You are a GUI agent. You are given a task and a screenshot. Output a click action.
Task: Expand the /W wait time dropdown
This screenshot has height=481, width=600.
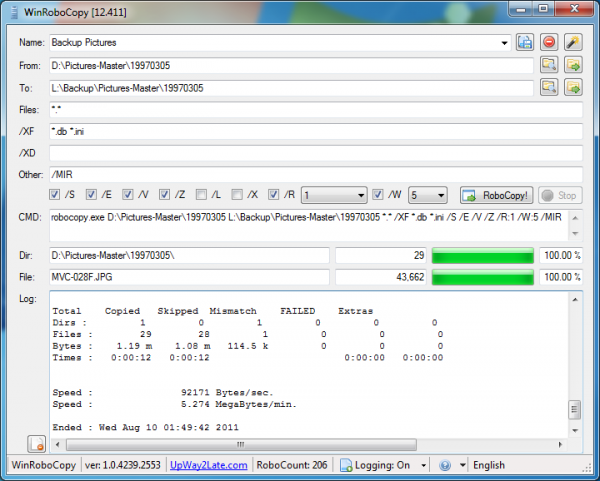pos(428,196)
